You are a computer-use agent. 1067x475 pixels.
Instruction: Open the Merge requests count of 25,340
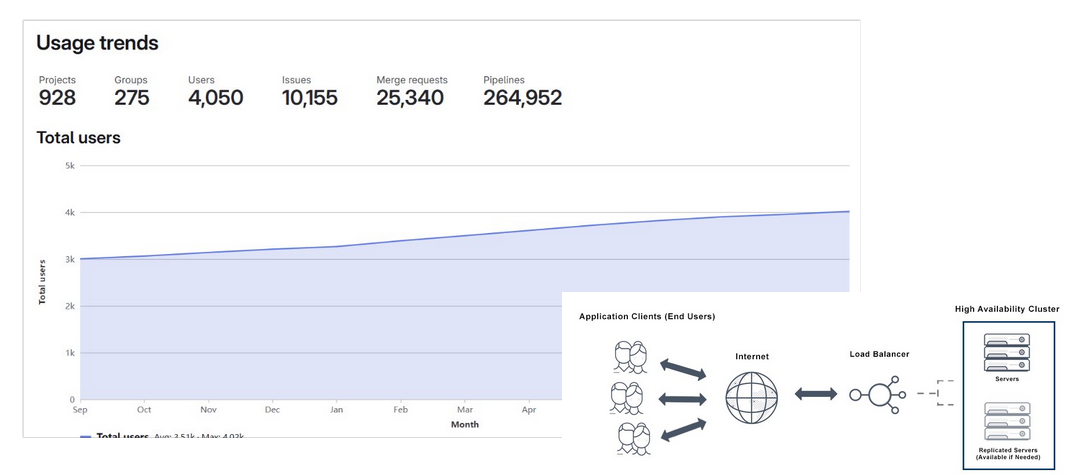coord(410,98)
